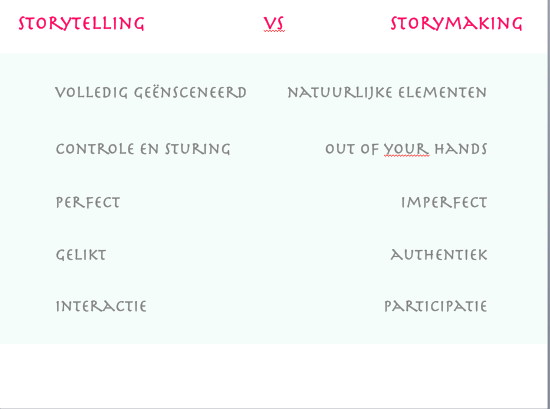Click the word ELEMENTEN
The height and width of the screenshot is (409, 550).
[443, 93]
